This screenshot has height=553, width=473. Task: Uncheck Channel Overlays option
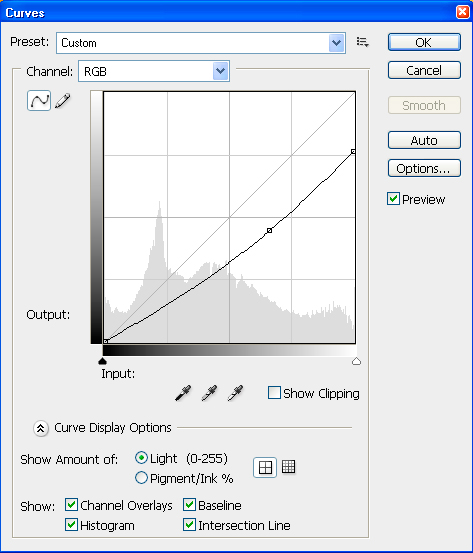(72, 505)
